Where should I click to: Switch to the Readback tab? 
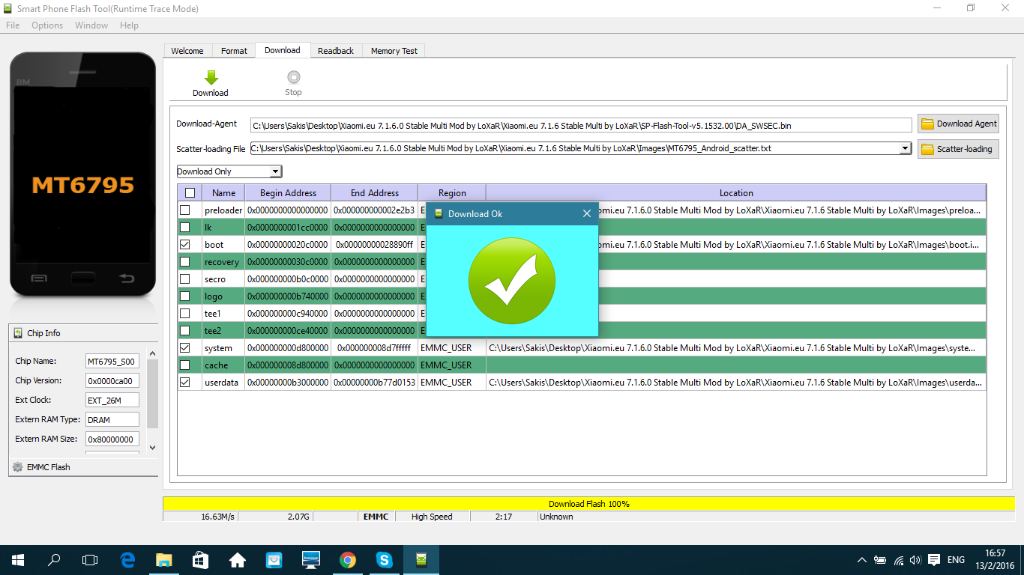[335, 51]
